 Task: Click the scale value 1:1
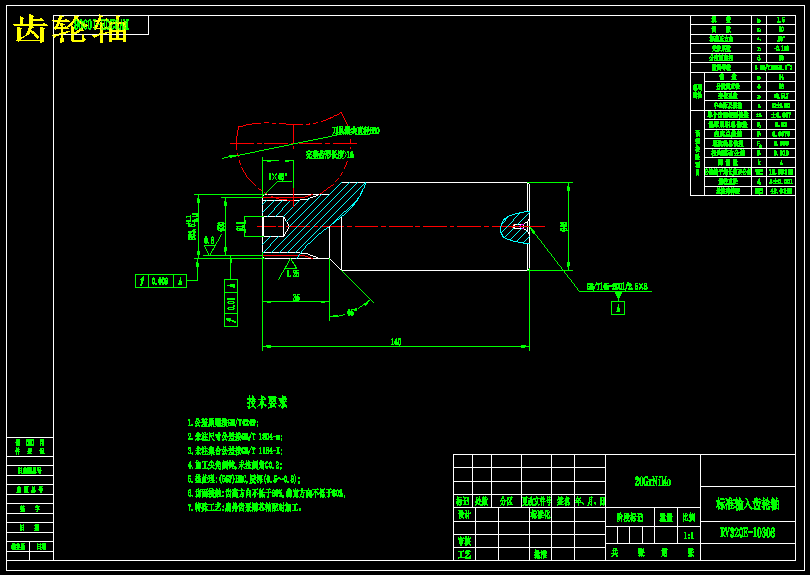[x=689, y=536]
